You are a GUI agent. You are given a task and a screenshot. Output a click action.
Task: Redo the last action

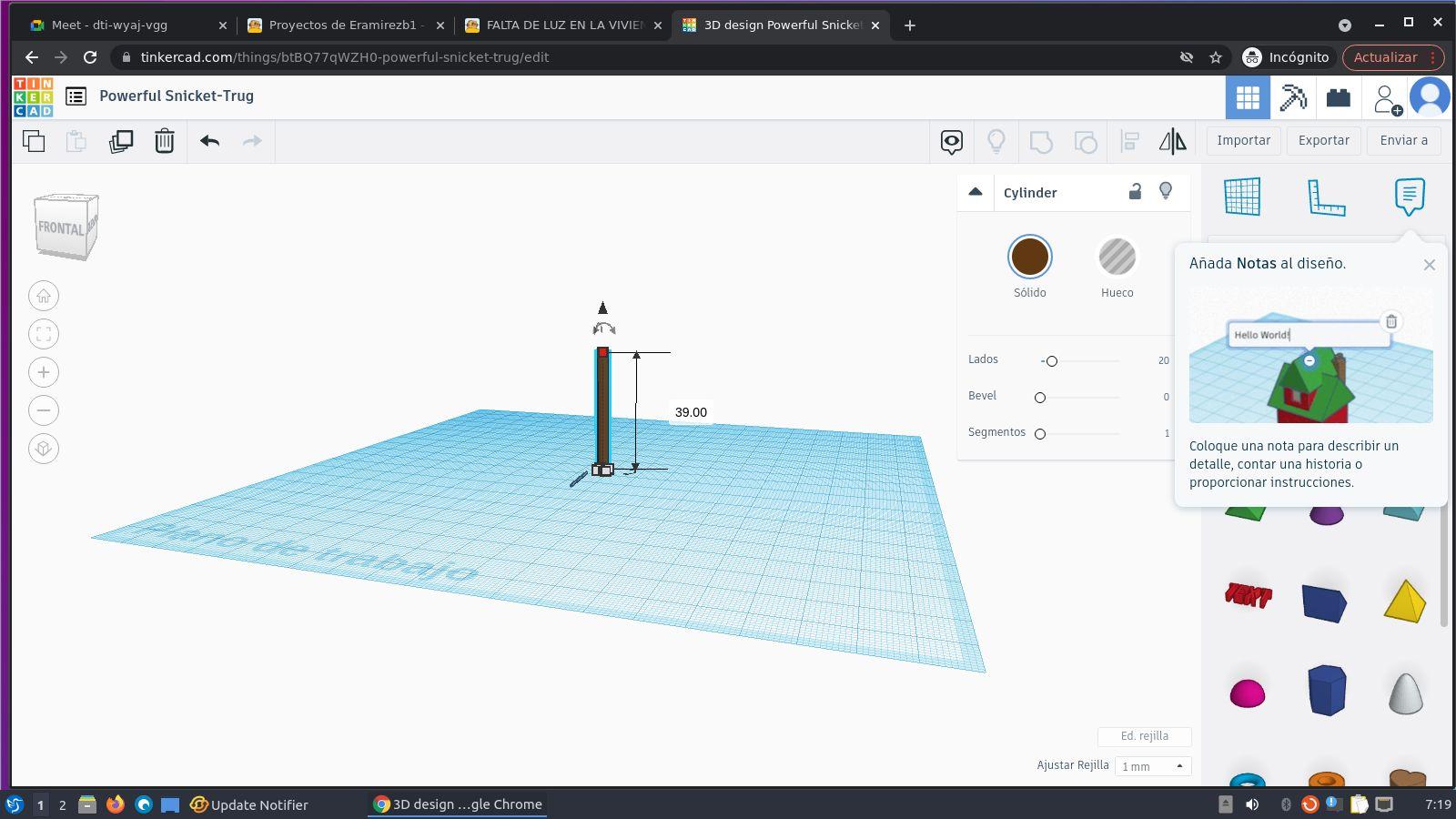point(252,141)
